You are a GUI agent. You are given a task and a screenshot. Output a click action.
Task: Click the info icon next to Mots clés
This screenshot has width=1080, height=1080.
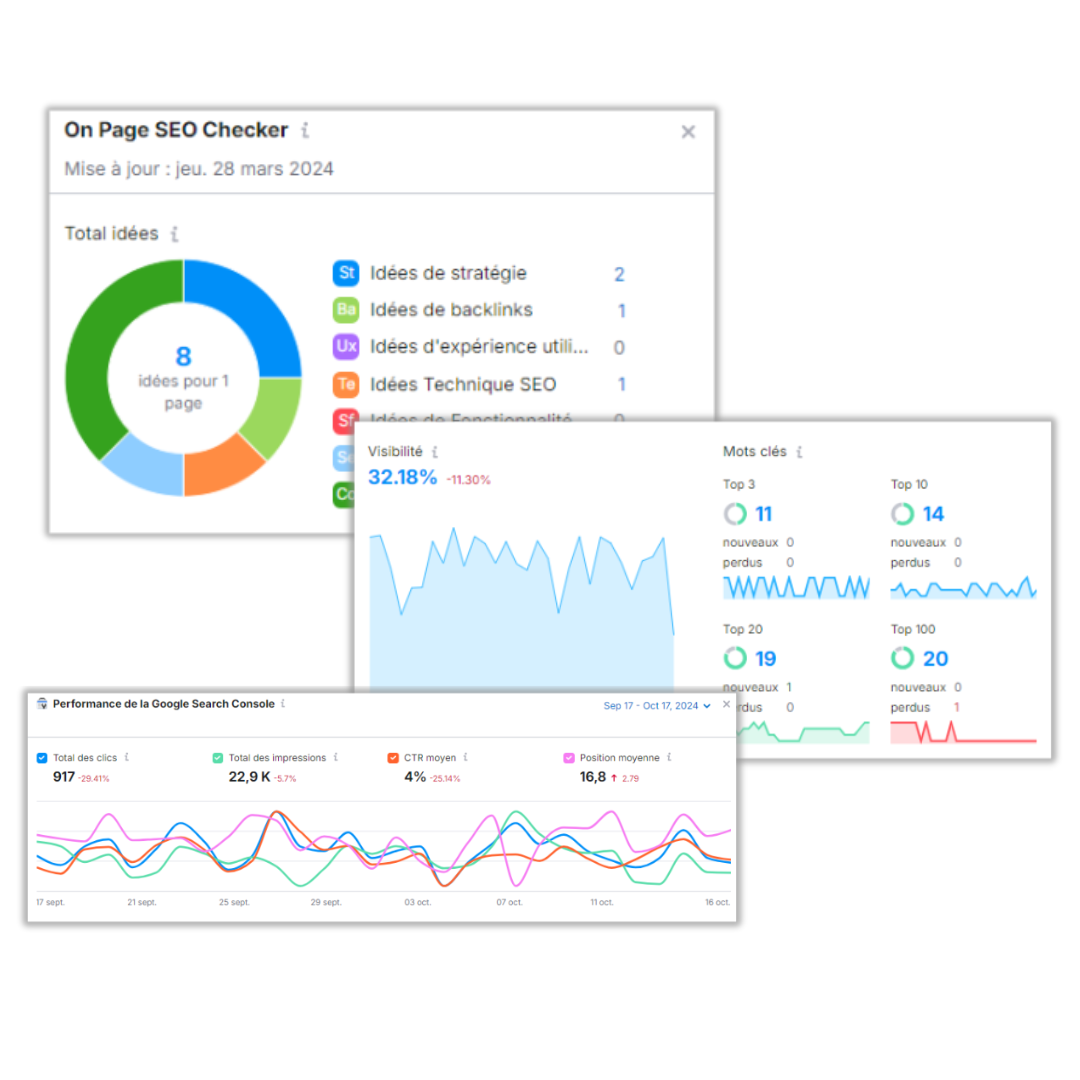799,452
